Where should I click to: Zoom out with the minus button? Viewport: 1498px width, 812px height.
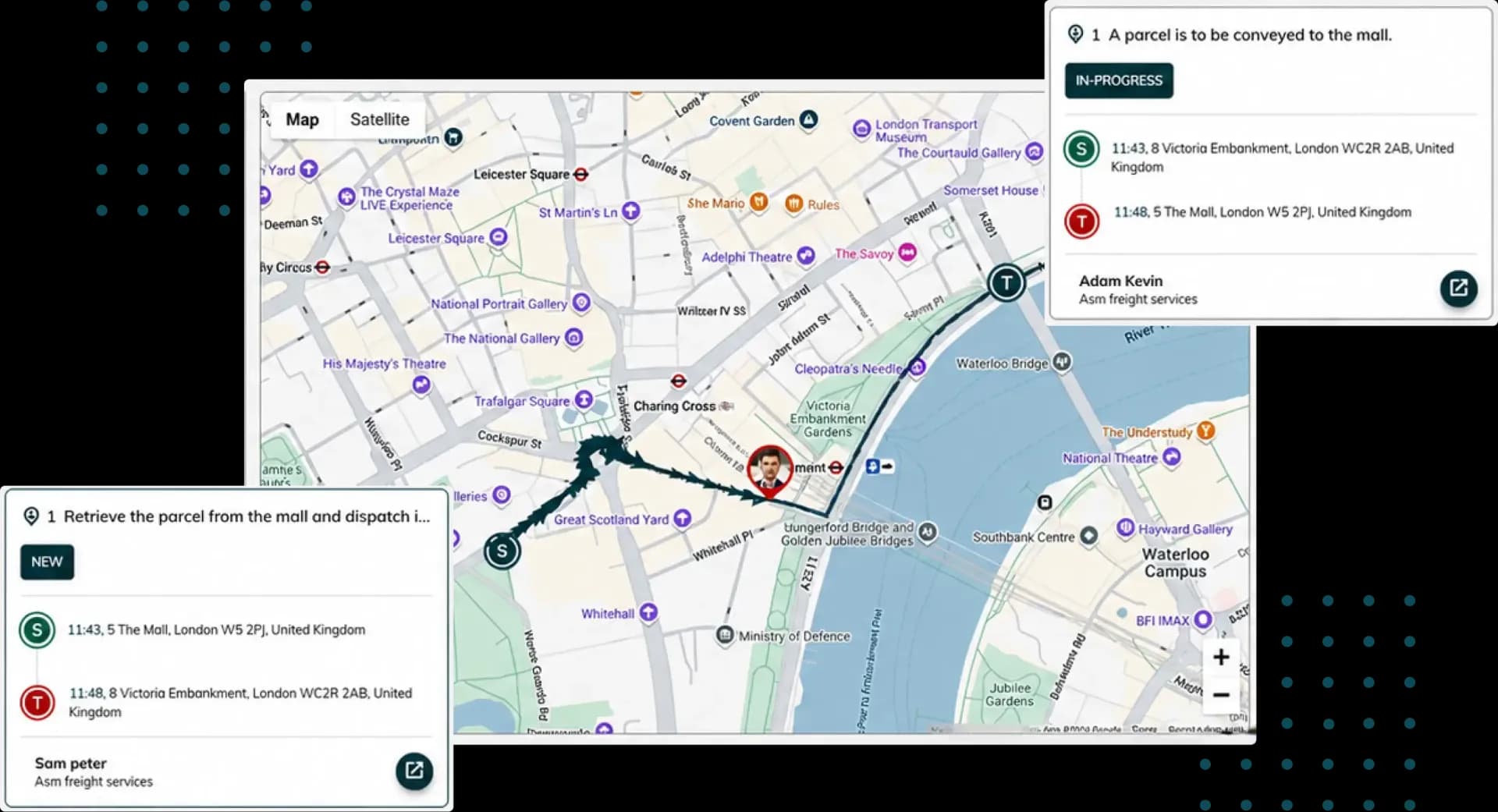coord(1221,694)
